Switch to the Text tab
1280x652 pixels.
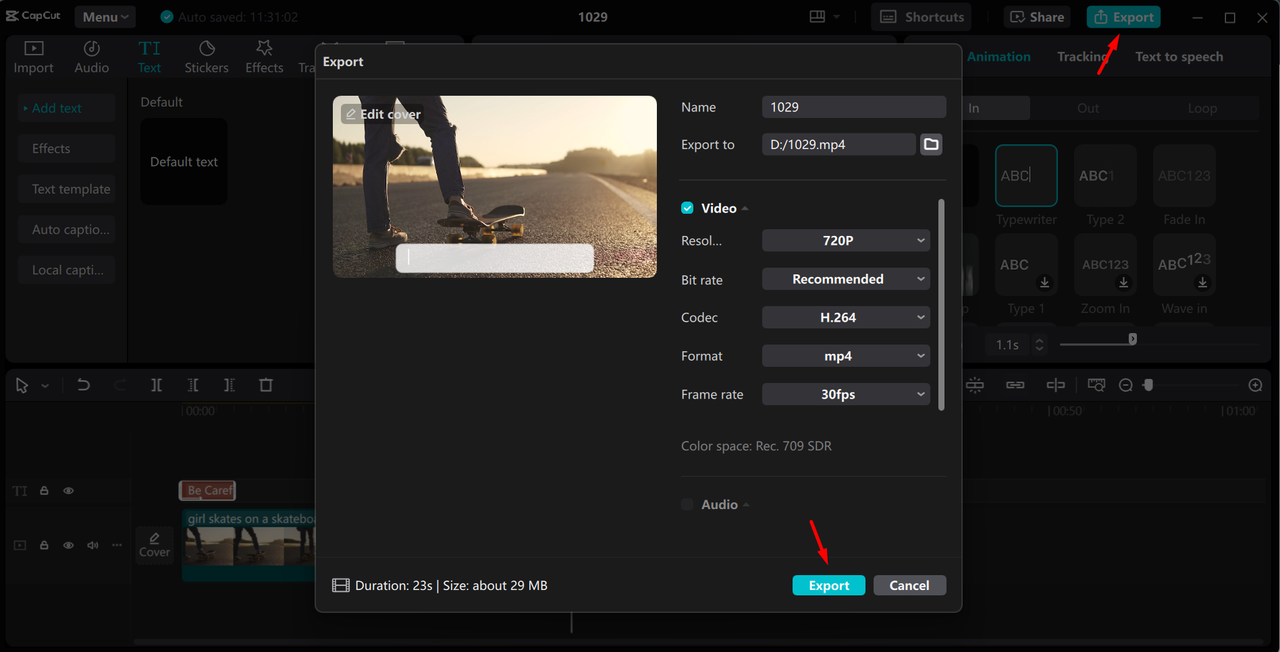click(149, 58)
